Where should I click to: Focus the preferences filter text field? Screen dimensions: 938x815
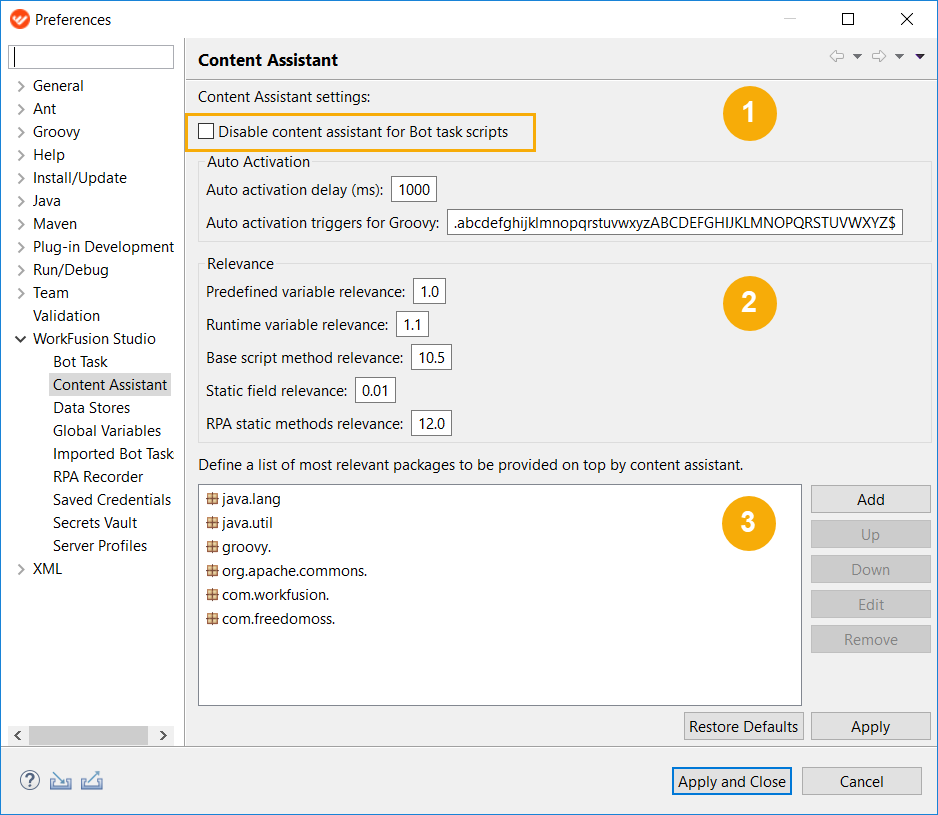[x=91, y=57]
